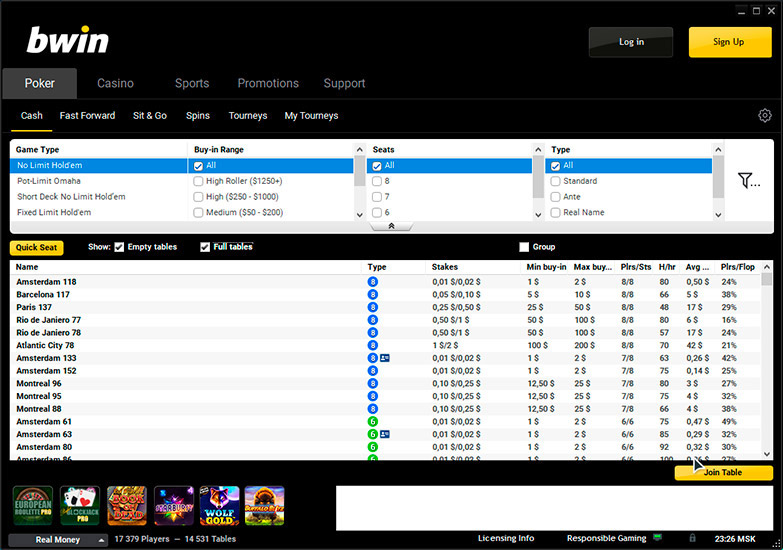Viewport: 783px width, 550px height.
Task: Open Buffalo Blitz slot tile
Action: (265, 506)
